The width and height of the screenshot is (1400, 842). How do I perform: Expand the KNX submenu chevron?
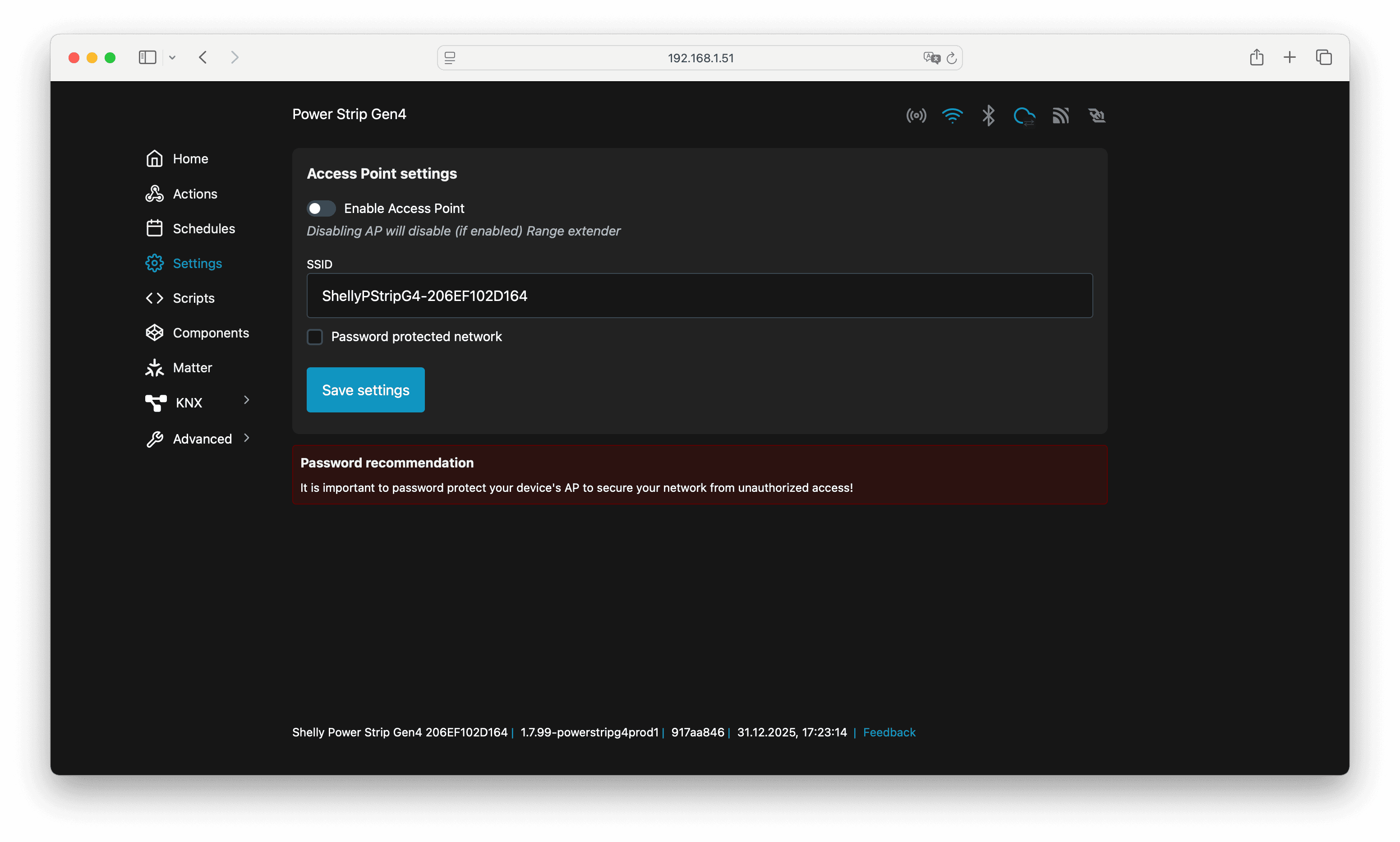click(246, 400)
